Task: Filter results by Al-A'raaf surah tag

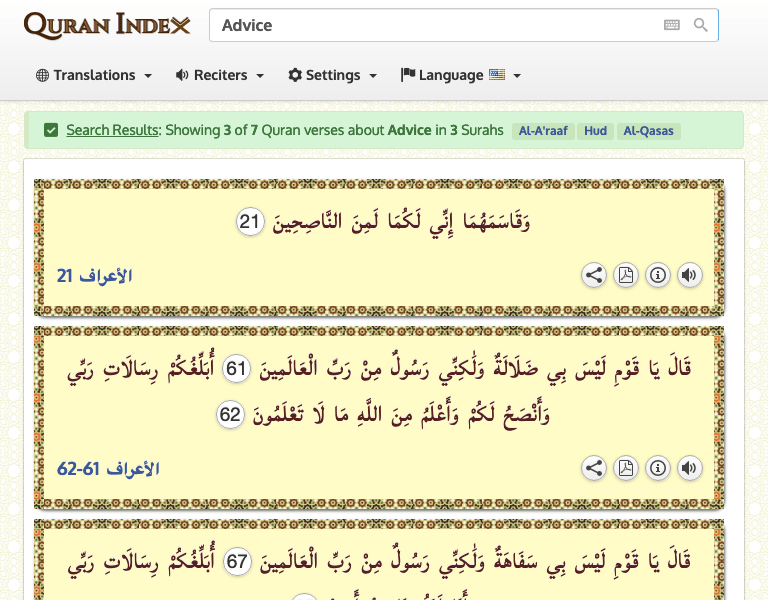Action: click(544, 131)
